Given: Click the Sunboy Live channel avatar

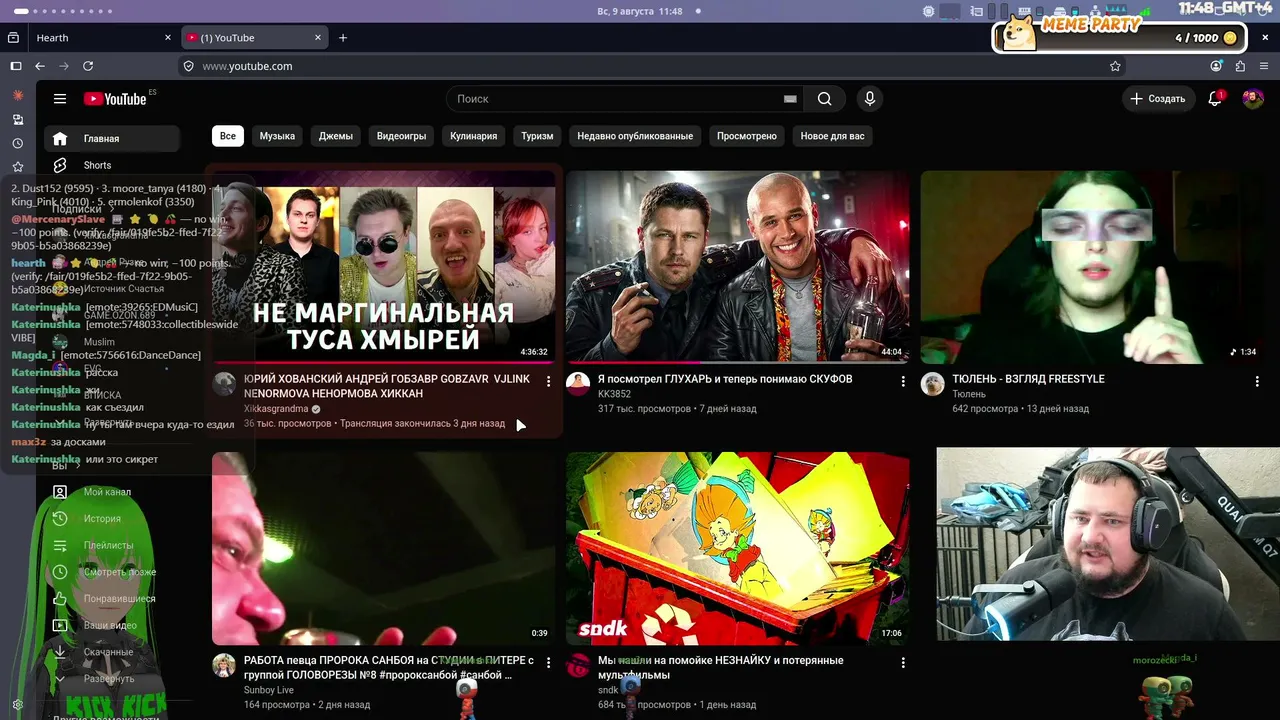Looking at the screenshot, I should [224, 665].
